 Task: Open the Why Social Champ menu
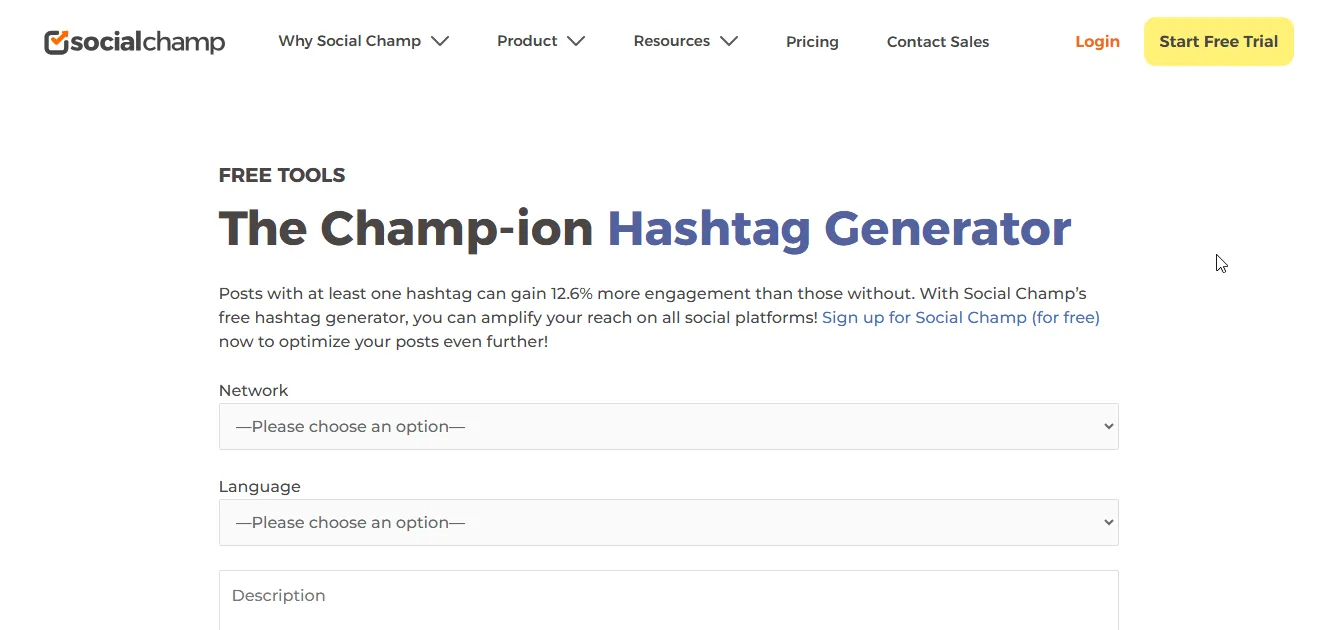[x=349, y=41]
